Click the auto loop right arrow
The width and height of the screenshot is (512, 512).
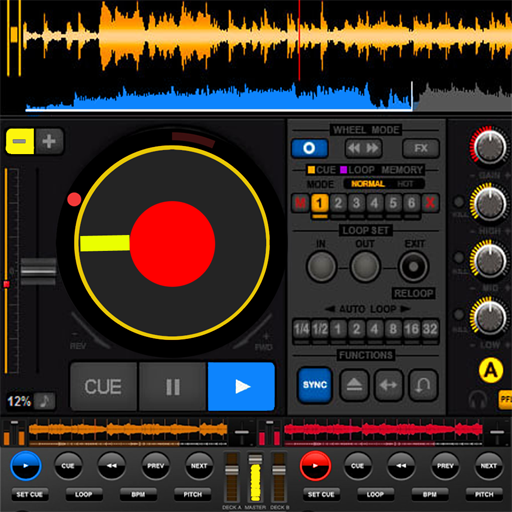coord(405,309)
